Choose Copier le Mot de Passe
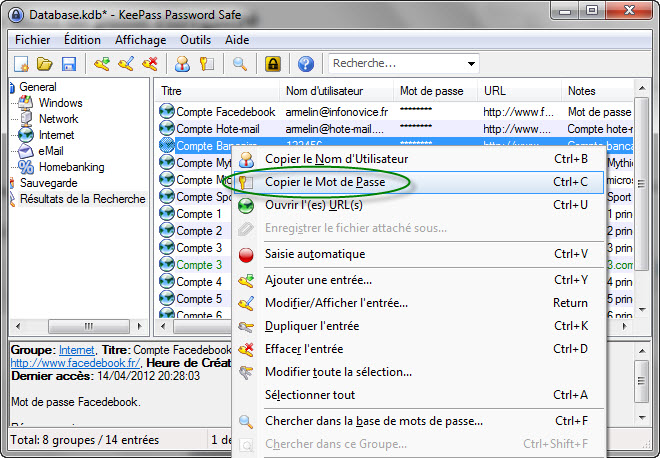Image resolution: width=660 pixels, height=458 pixels. point(418,182)
